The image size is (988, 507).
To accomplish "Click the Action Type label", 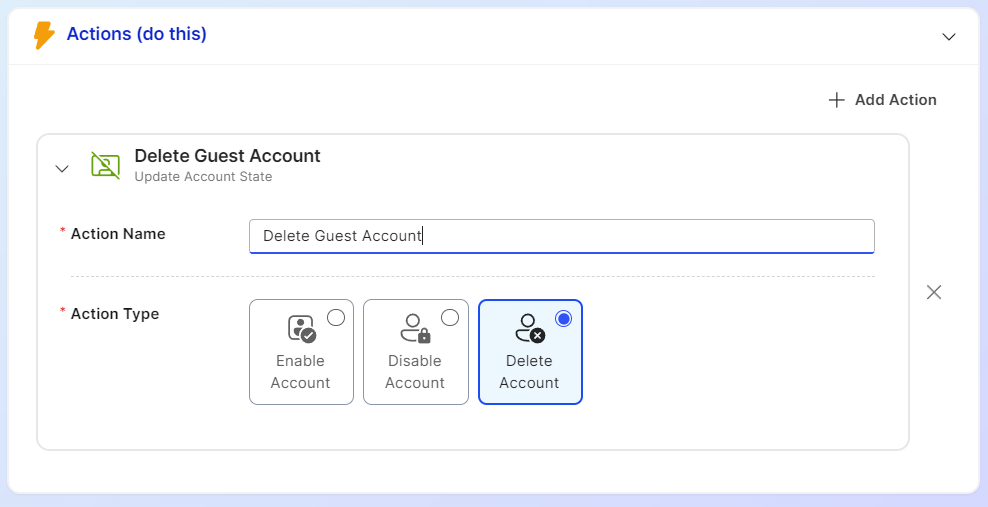I will 115,314.
